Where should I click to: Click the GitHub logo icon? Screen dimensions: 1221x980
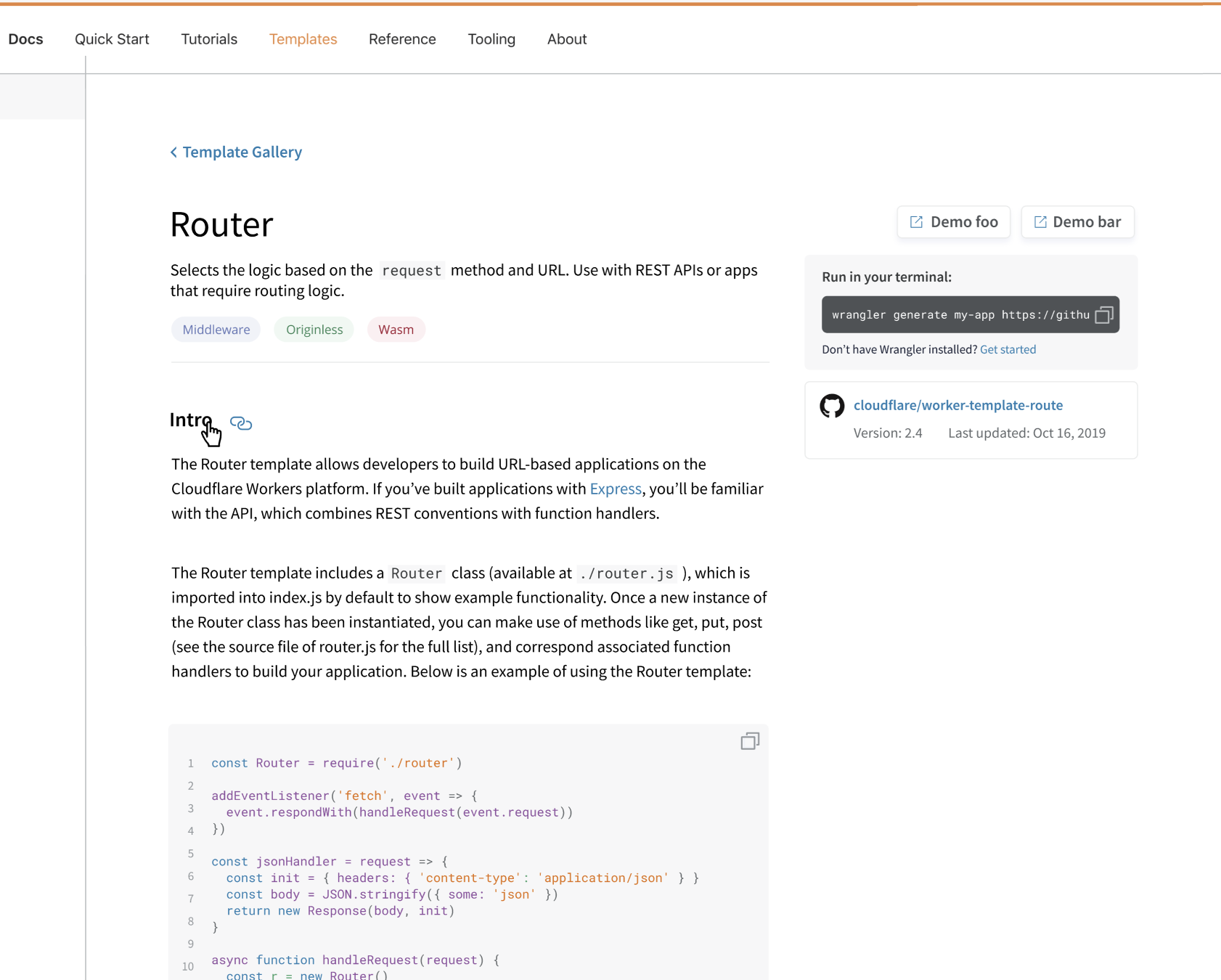point(832,405)
